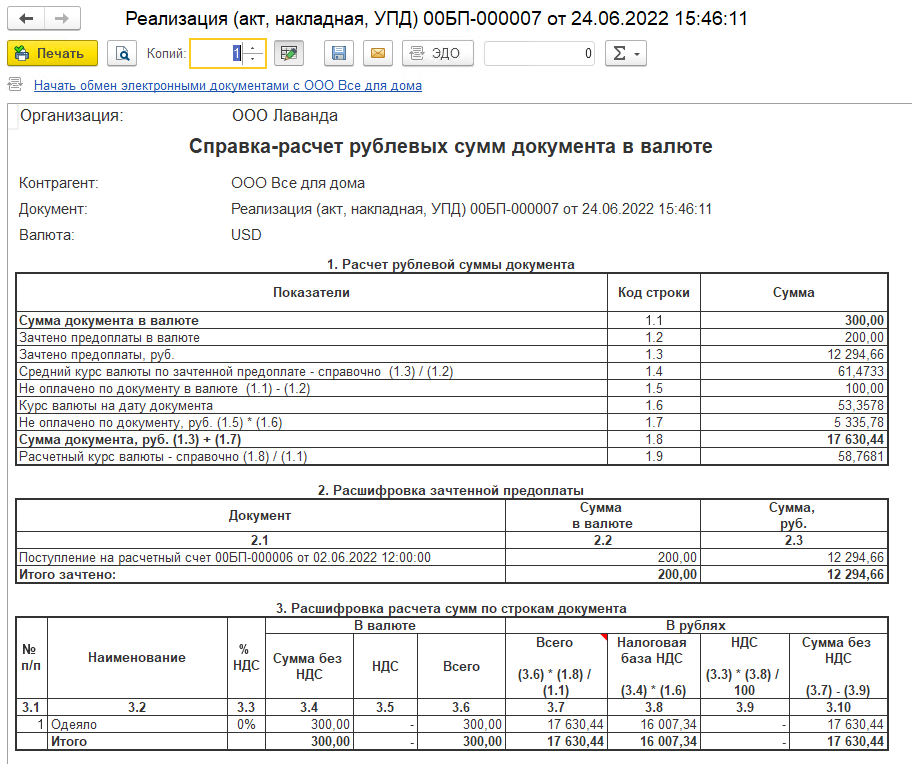
Task: Go forward with the right arrow
Action: (62, 19)
